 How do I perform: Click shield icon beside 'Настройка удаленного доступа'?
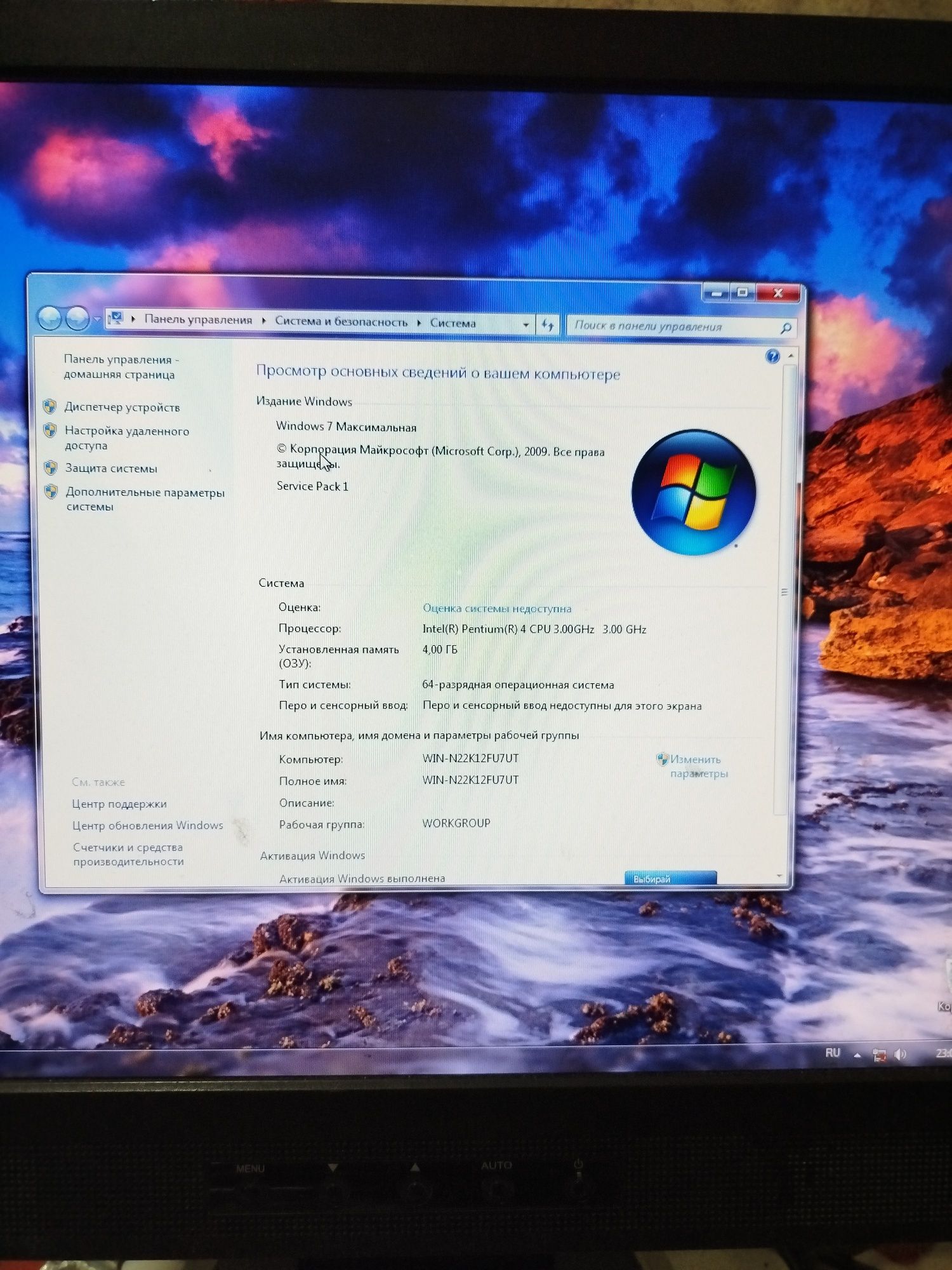click(x=50, y=430)
